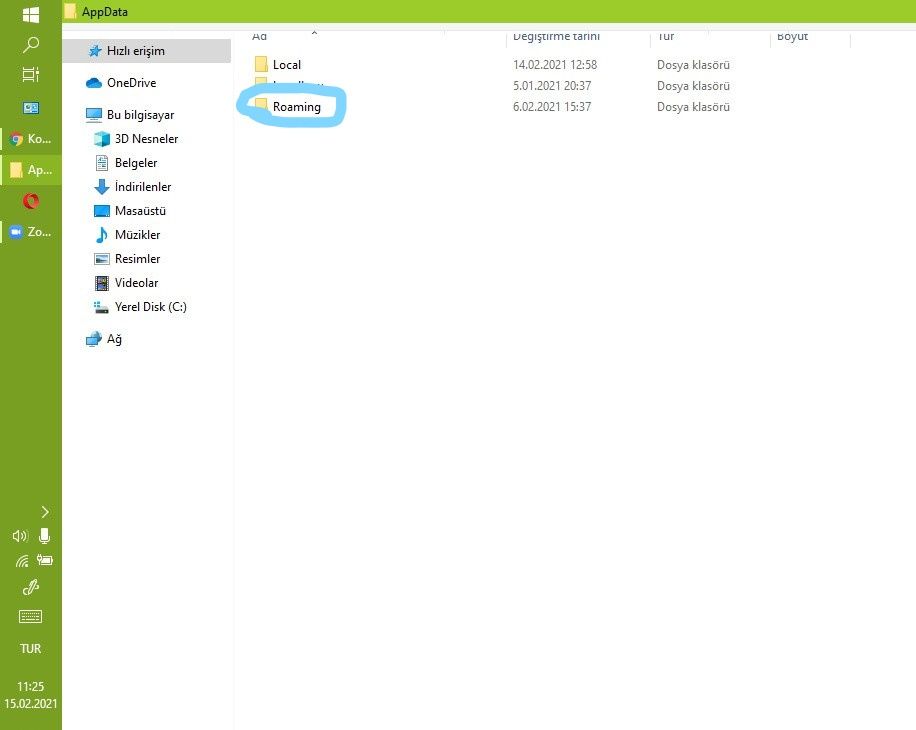Click the Roaming folder icon

(261, 106)
